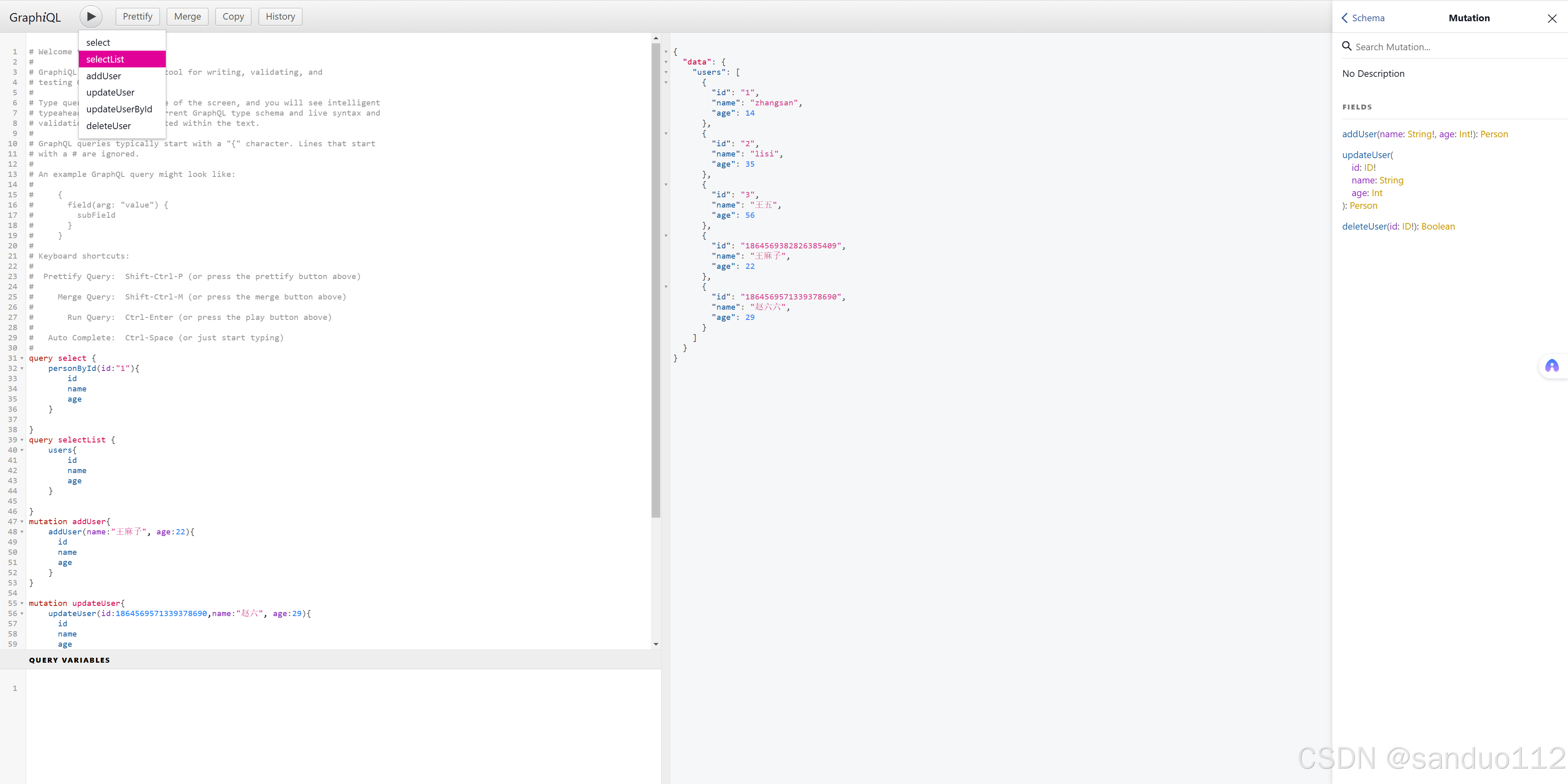This screenshot has height=784, width=1568.
Task: Collapse the result root object fold arrow
Action: click(666, 52)
